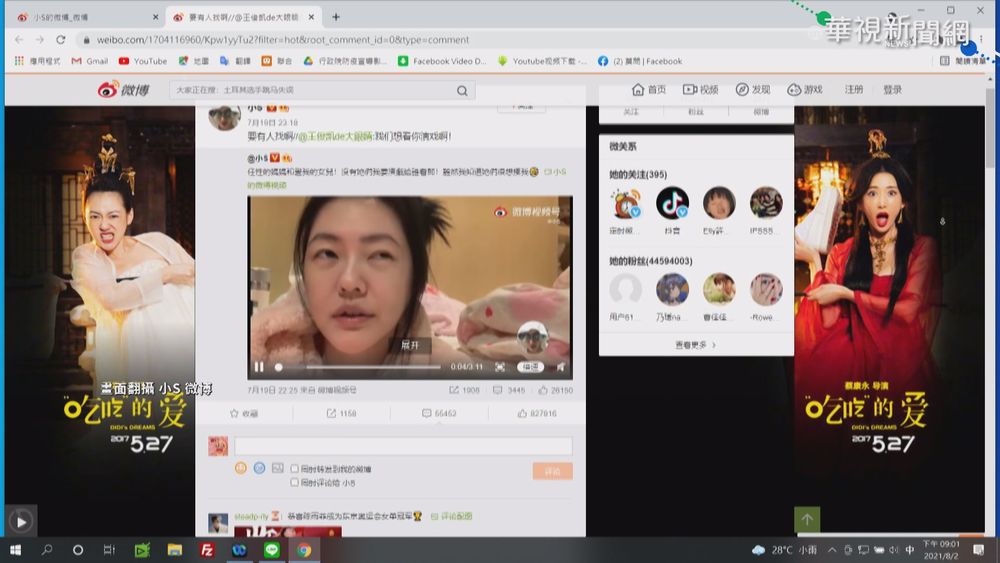
Task: Click the video progress bar
Action: (360, 367)
